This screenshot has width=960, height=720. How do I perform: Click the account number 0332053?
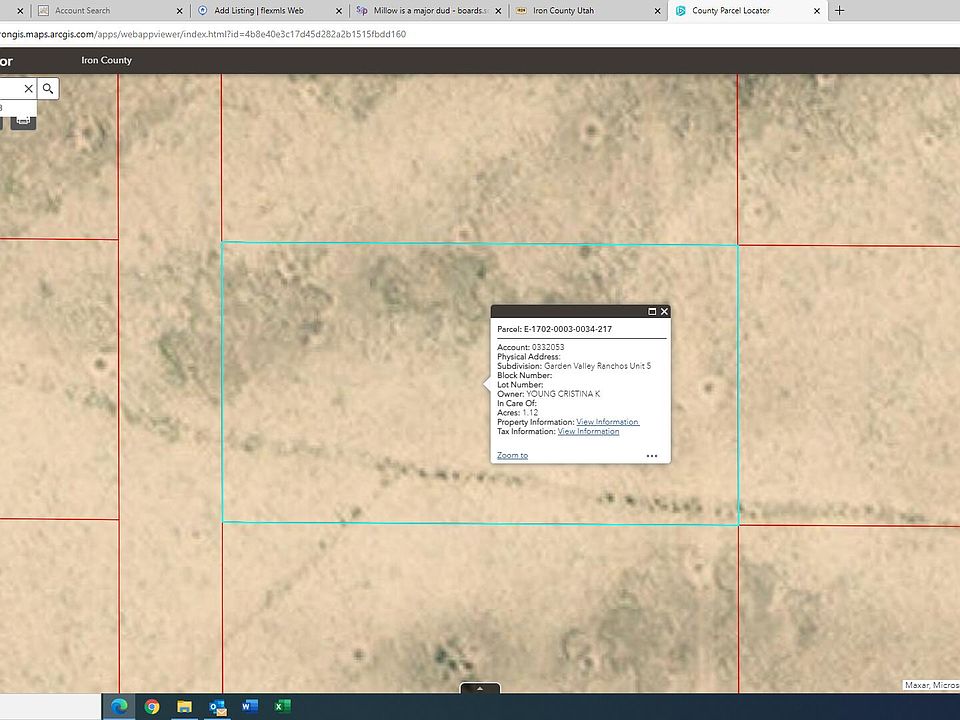pos(548,347)
